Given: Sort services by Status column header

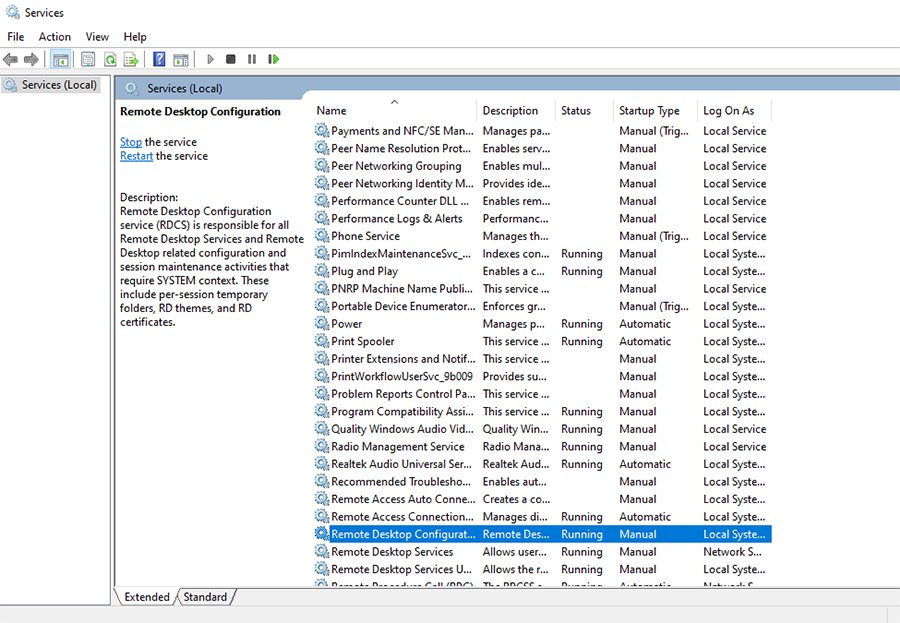Looking at the screenshot, I should click(x=576, y=111).
